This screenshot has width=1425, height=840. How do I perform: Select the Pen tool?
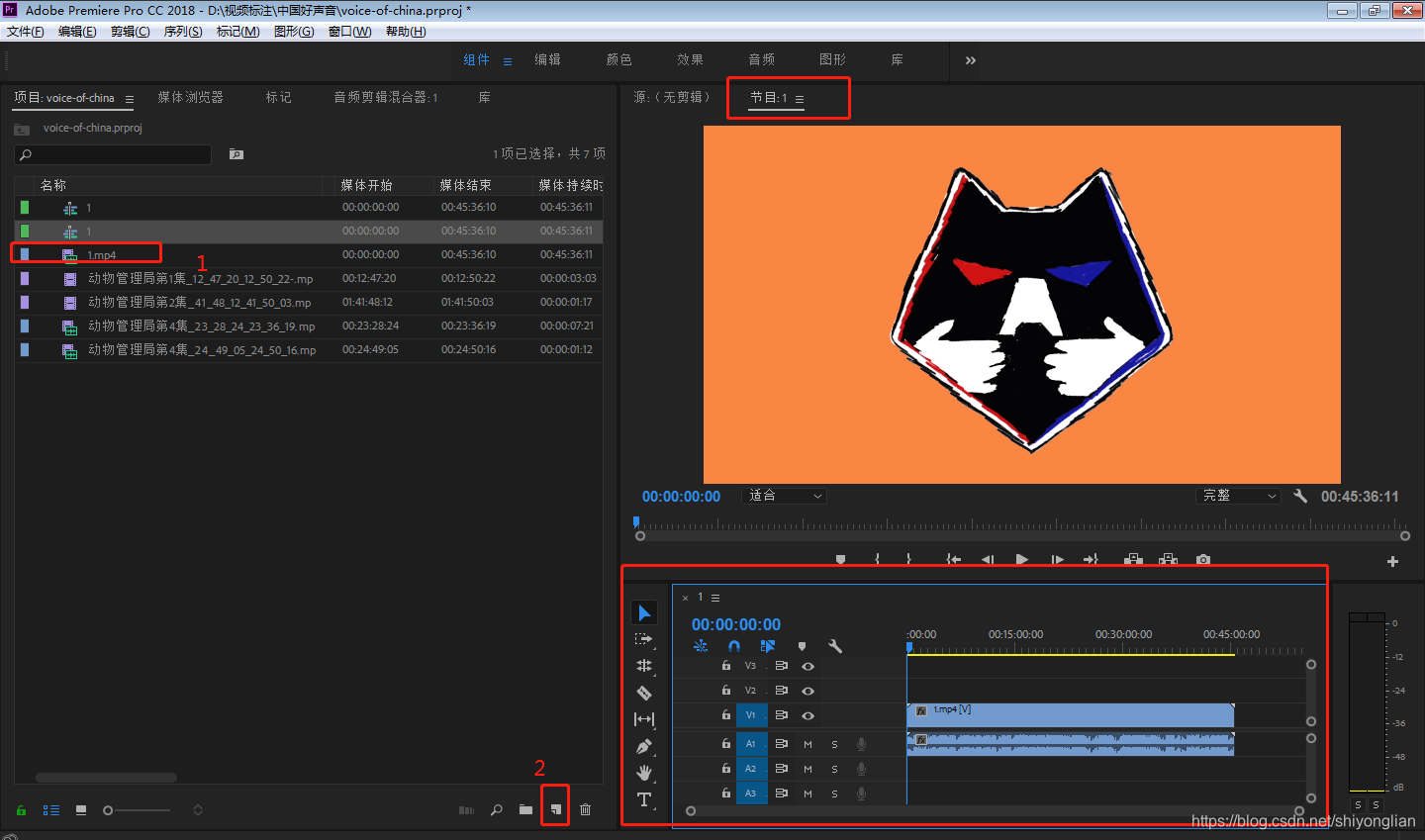click(x=644, y=746)
